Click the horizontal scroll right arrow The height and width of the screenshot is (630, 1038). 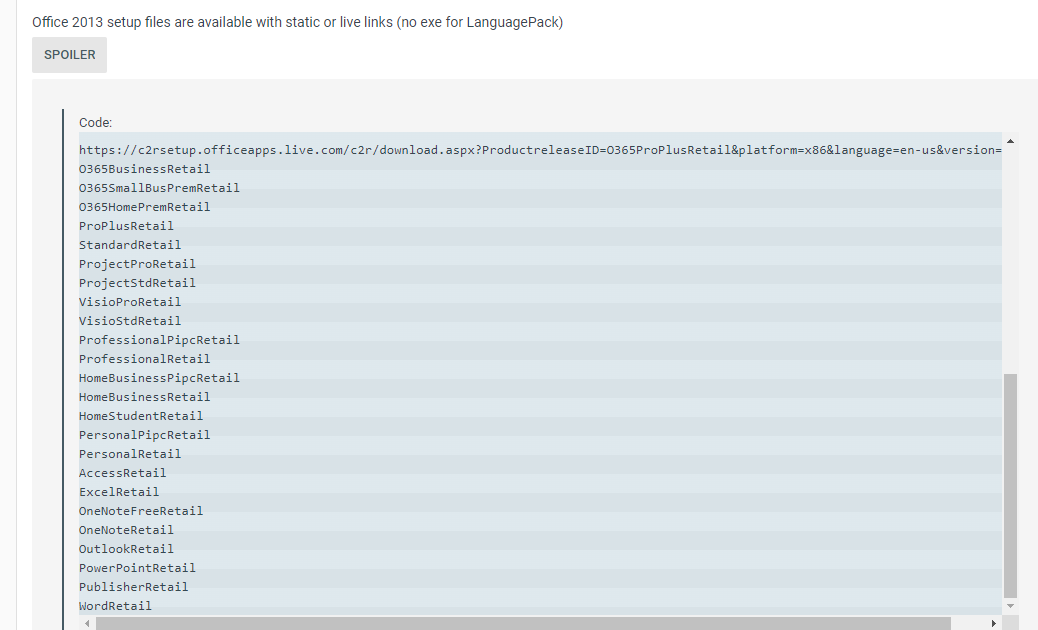(x=992, y=623)
